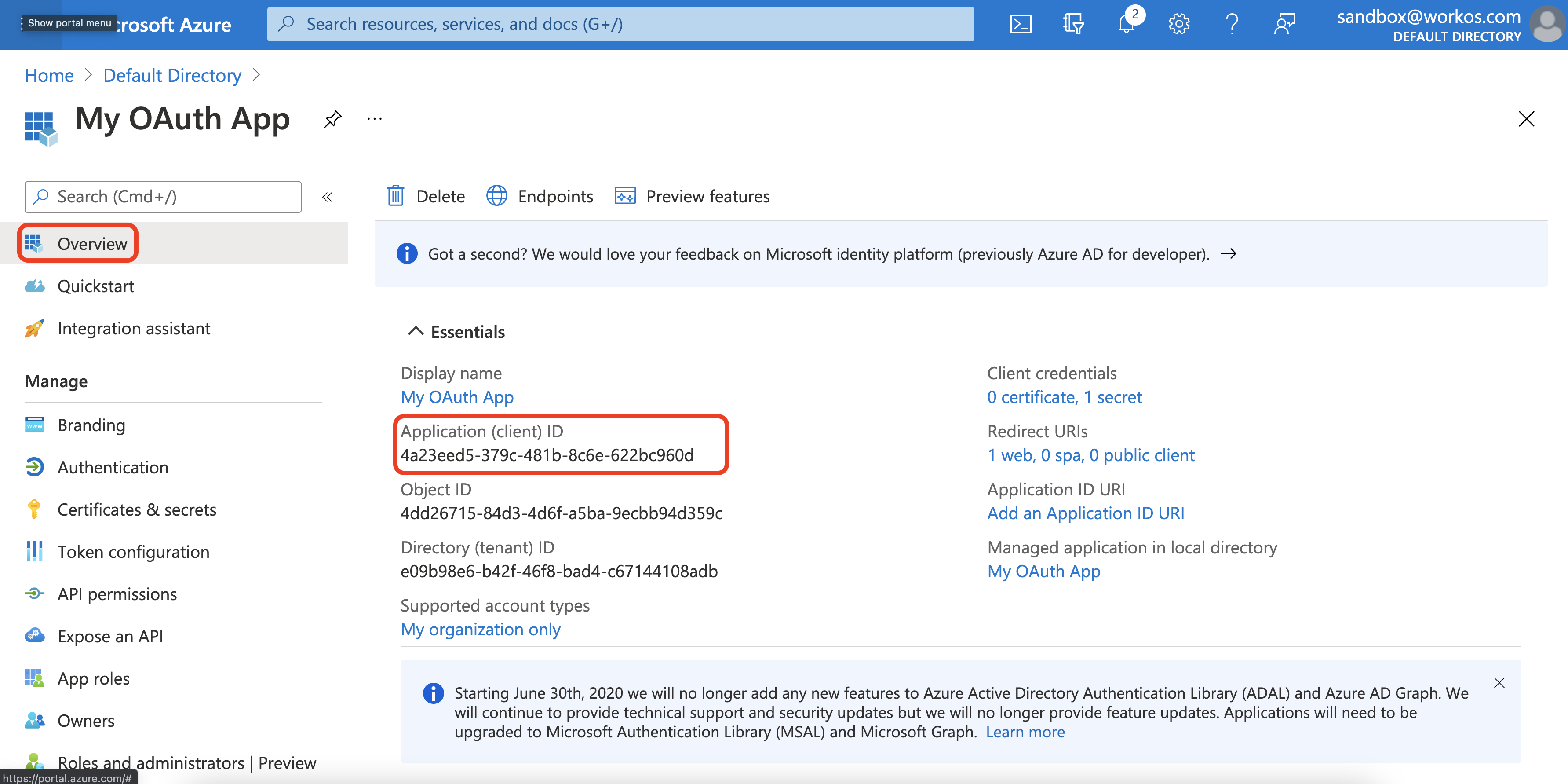Click Add an Application ID URI
Image resolution: width=1568 pixels, height=784 pixels.
(1085, 513)
